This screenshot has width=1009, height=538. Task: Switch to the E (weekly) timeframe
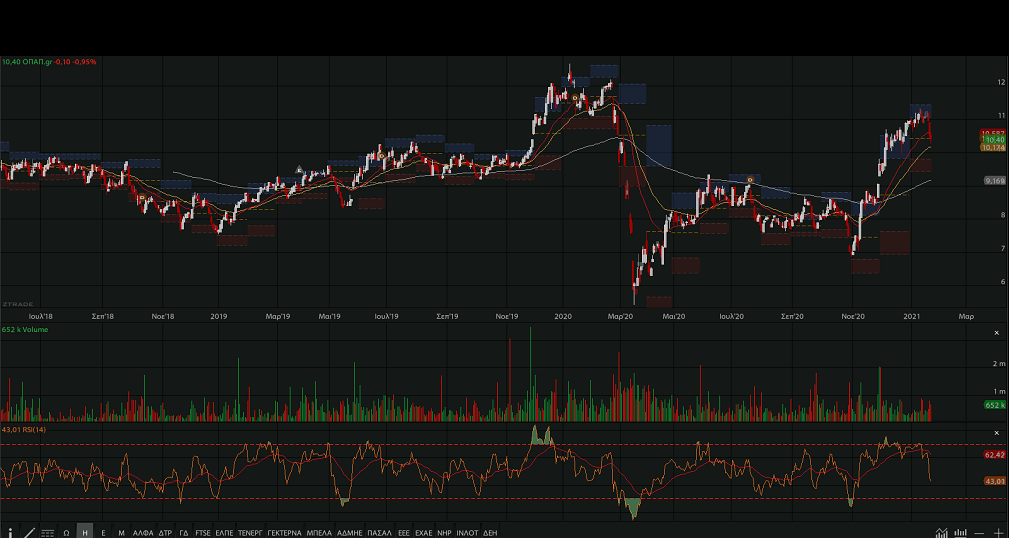pos(103,533)
